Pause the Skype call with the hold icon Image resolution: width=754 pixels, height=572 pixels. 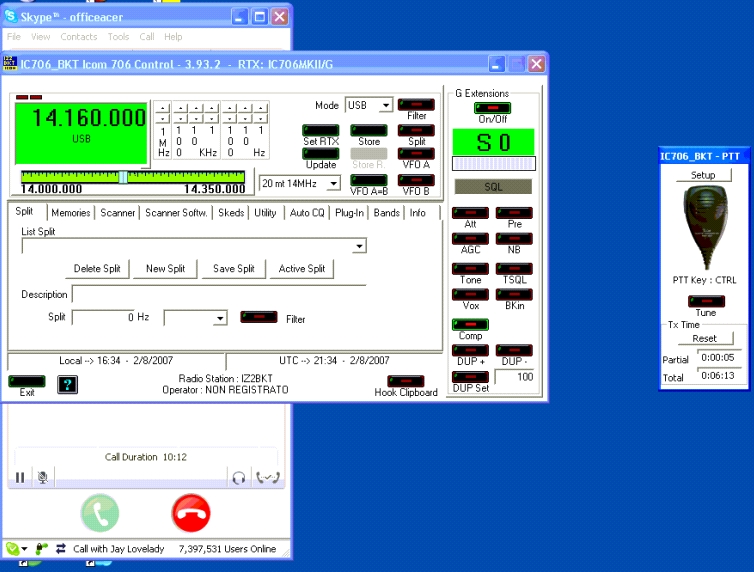20,477
